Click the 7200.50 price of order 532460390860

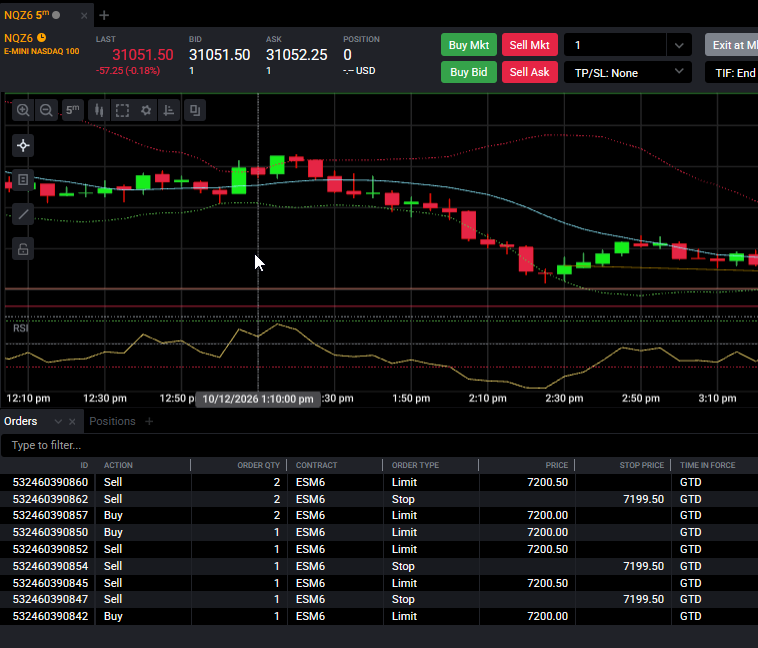pyautogui.click(x=547, y=482)
